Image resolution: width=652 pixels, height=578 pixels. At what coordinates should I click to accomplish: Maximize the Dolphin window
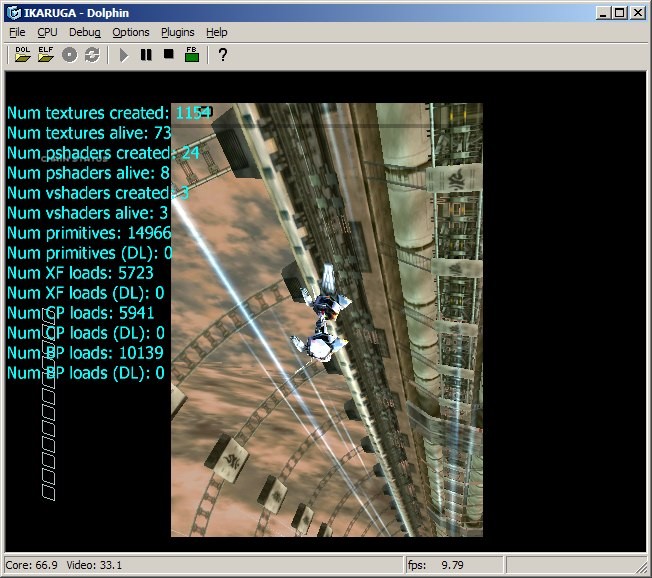(619, 13)
